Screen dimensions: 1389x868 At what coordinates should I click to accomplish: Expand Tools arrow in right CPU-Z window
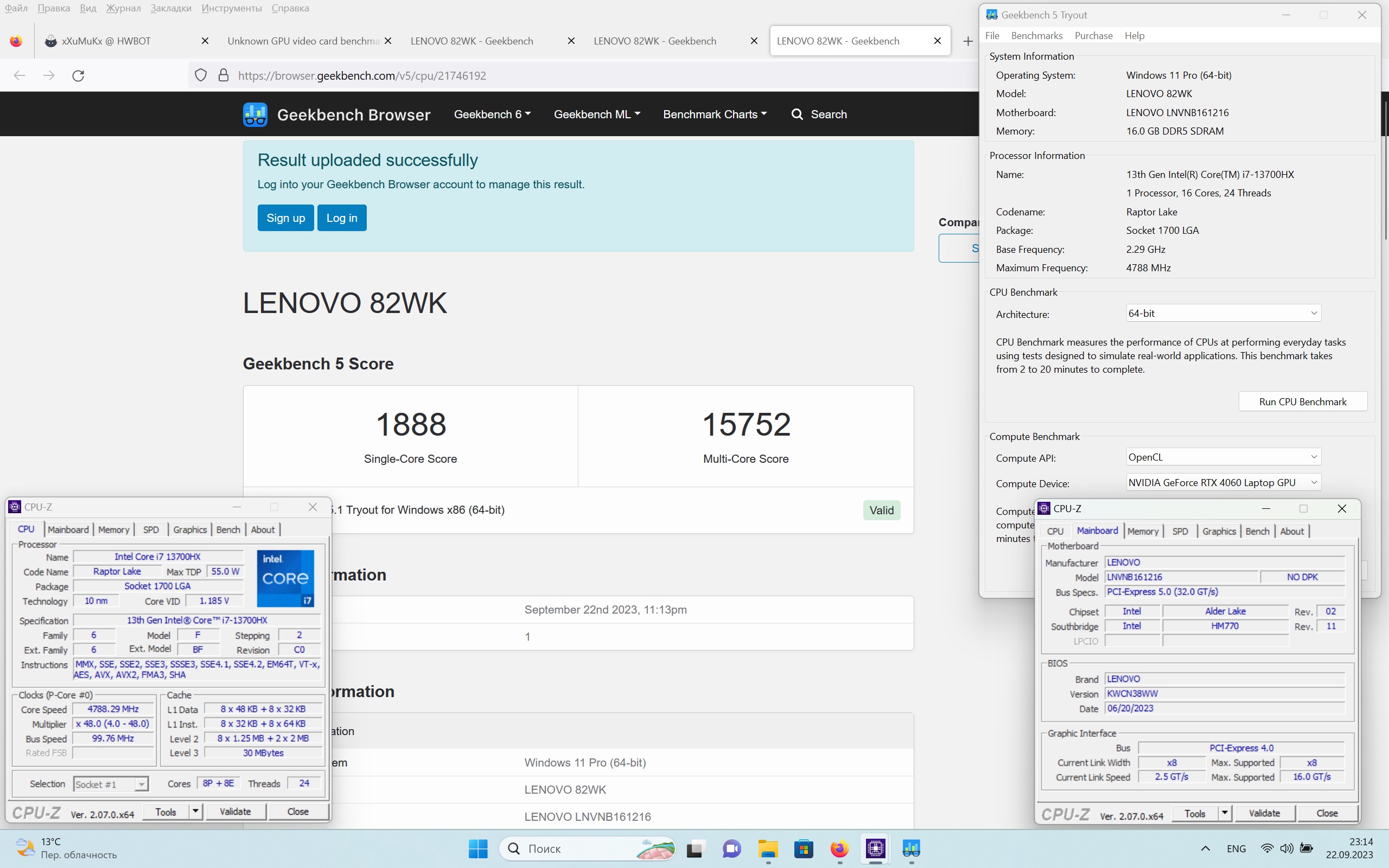(x=1225, y=813)
